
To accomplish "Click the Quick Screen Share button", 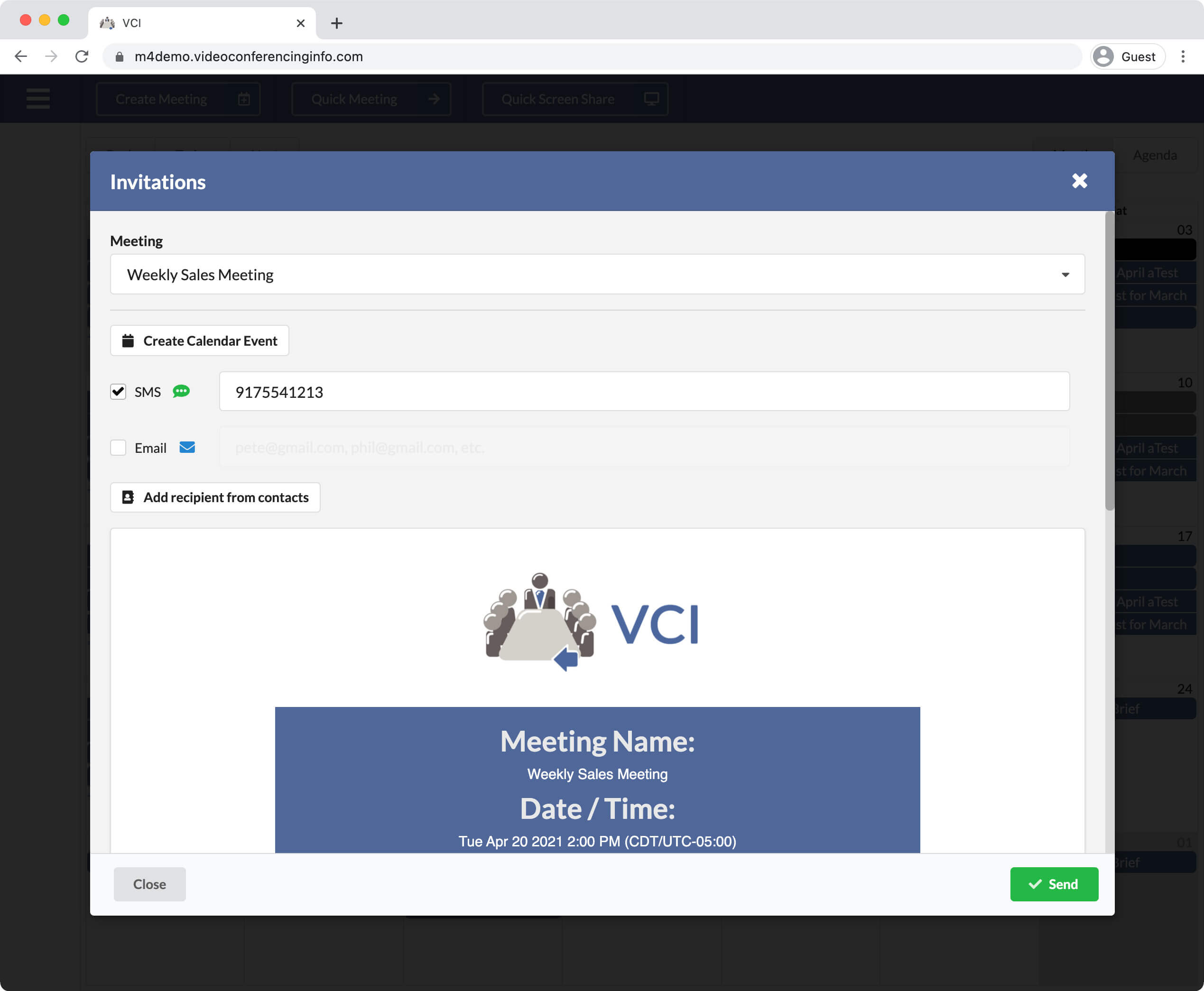I will tap(575, 99).
